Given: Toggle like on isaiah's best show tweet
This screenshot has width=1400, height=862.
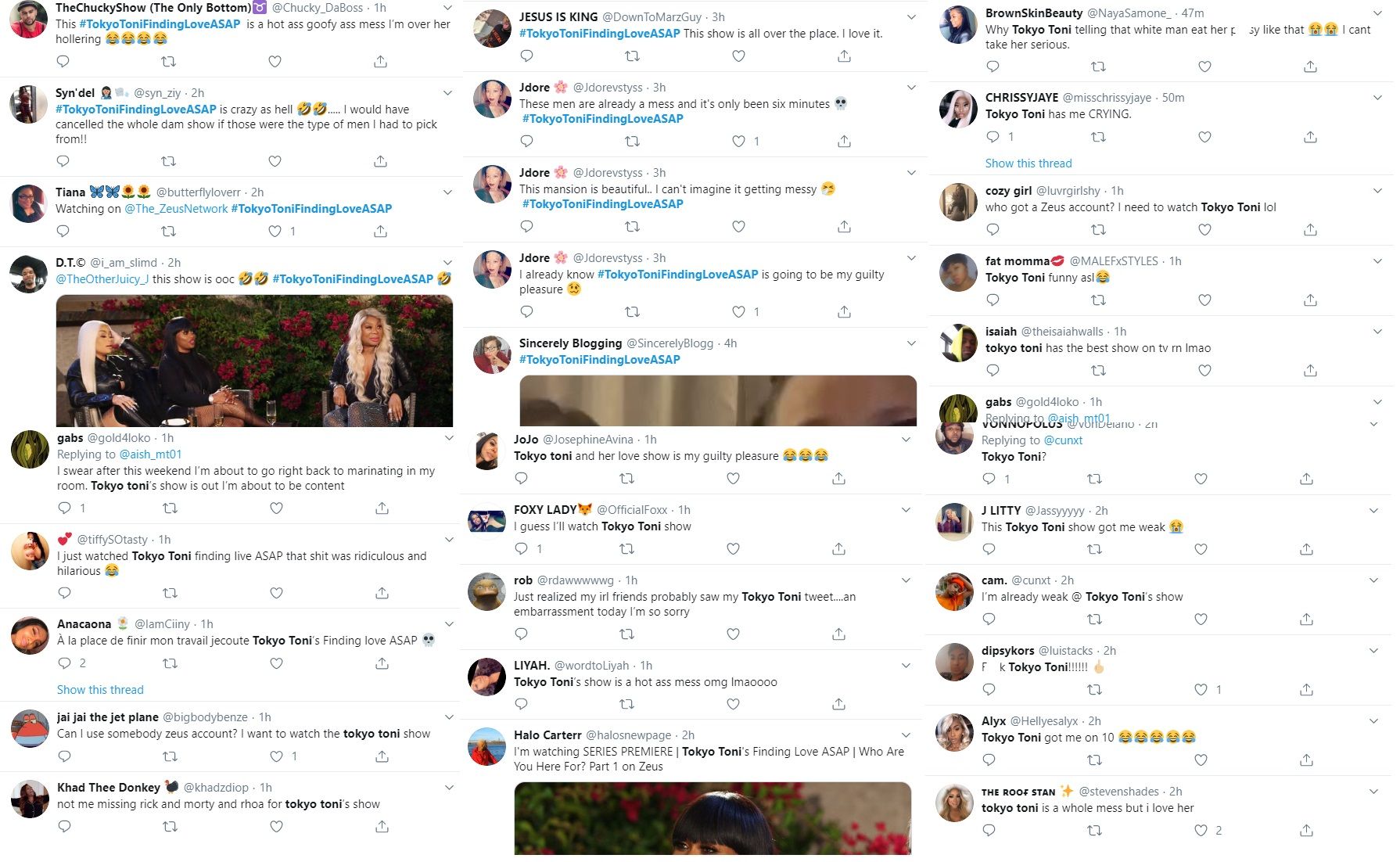Looking at the screenshot, I should click(1204, 370).
